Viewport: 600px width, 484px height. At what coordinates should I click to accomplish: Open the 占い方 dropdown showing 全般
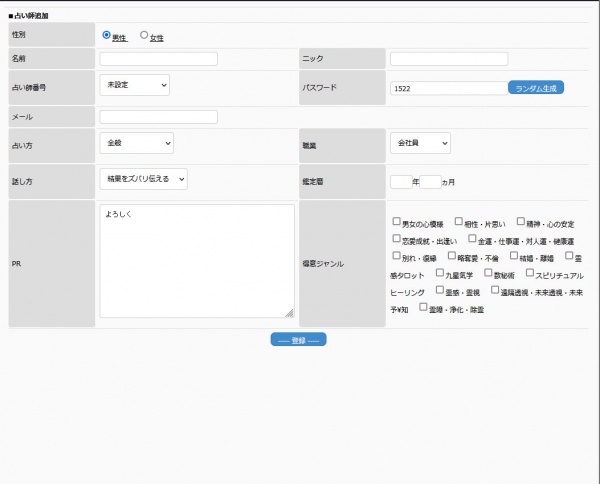pos(137,144)
